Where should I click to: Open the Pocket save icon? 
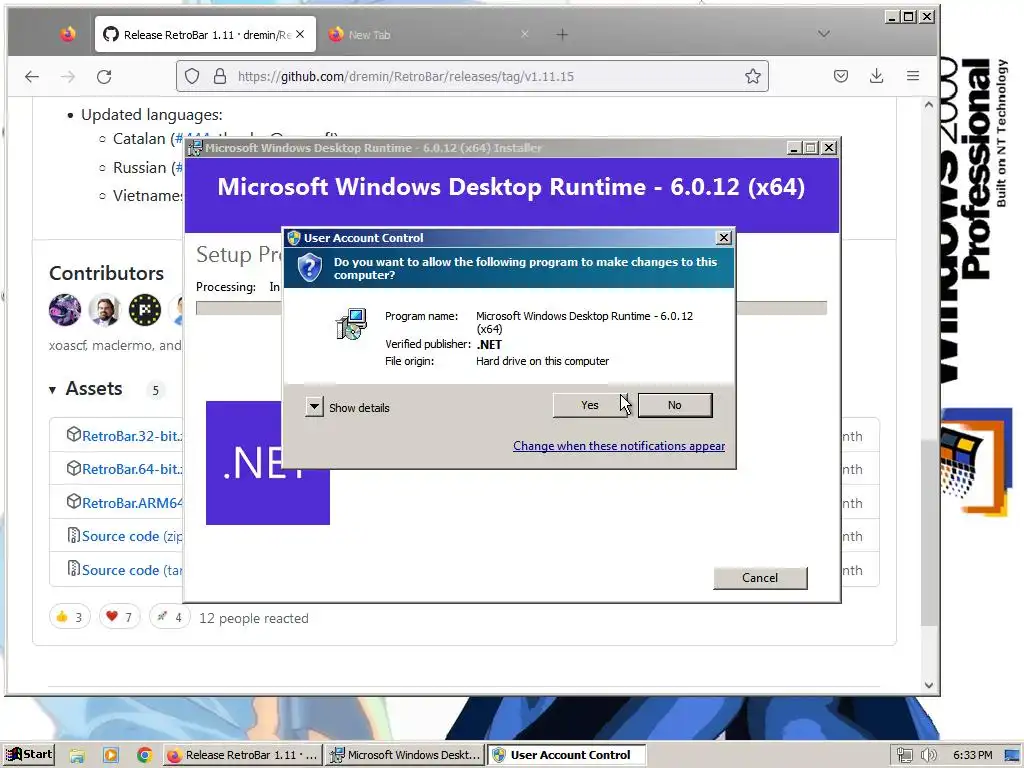click(x=841, y=76)
